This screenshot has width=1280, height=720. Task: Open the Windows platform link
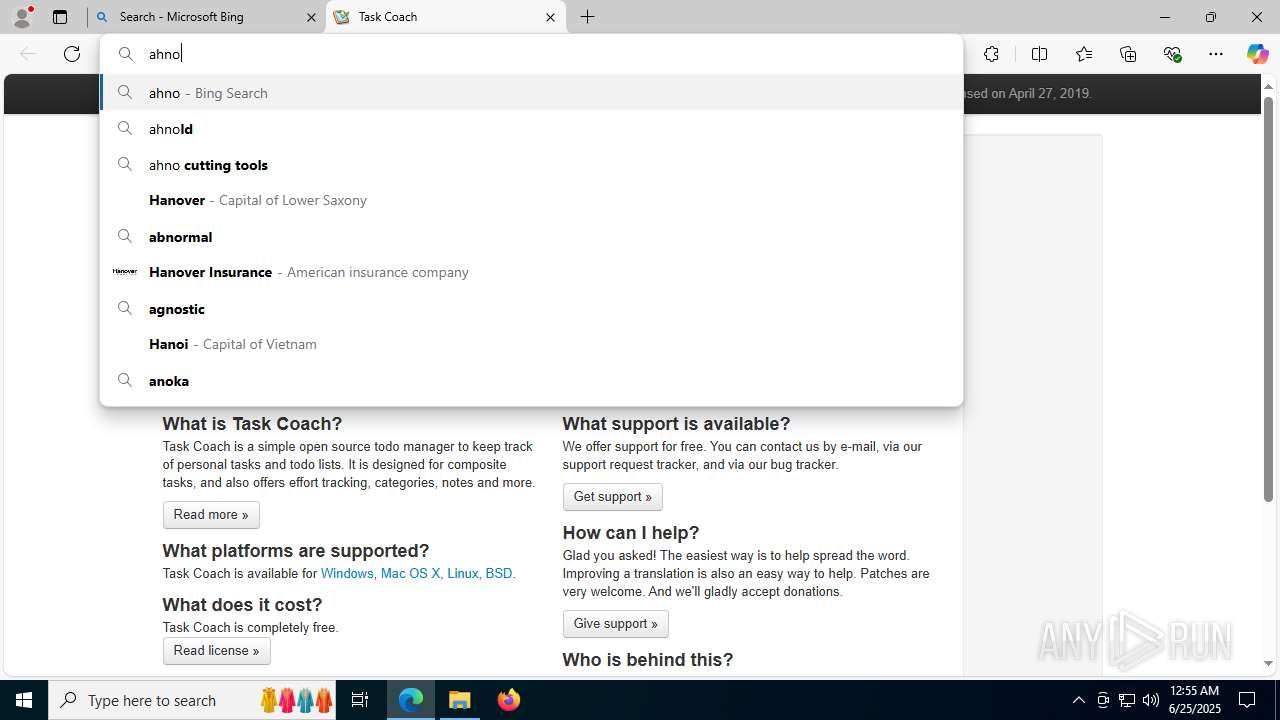[x=347, y=574]
